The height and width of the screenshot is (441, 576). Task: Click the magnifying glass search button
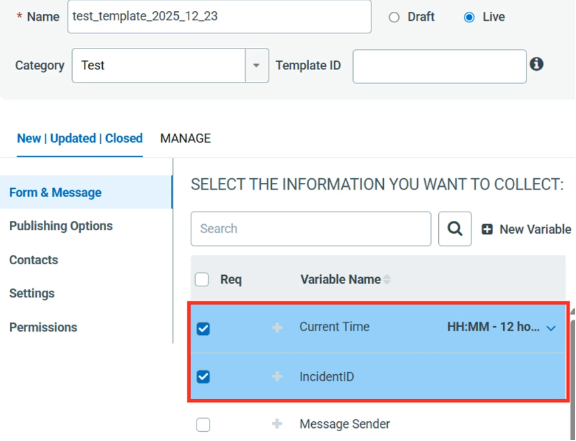(x=455, y=229)
